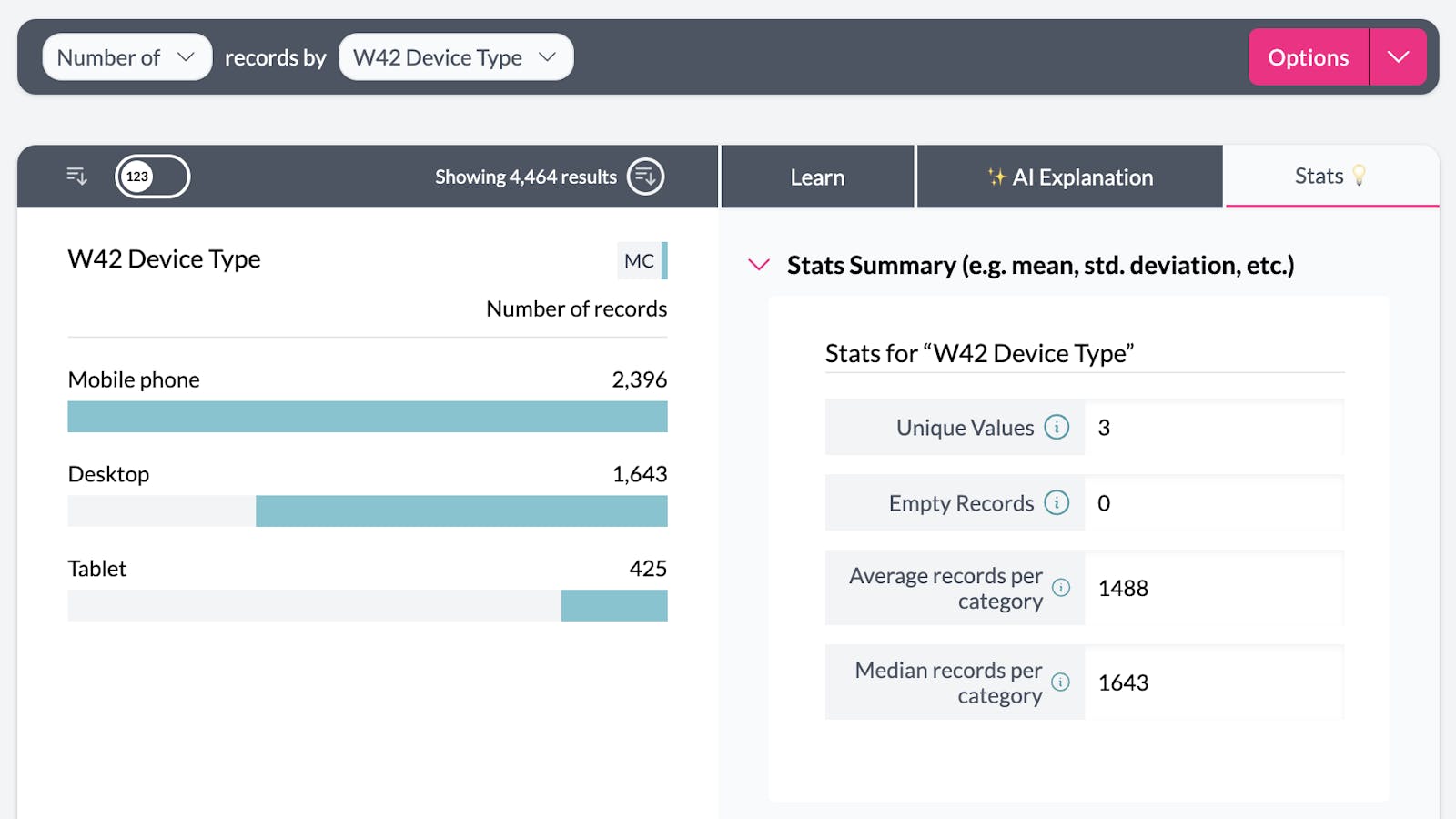Switch to the Learn tab

817,177
